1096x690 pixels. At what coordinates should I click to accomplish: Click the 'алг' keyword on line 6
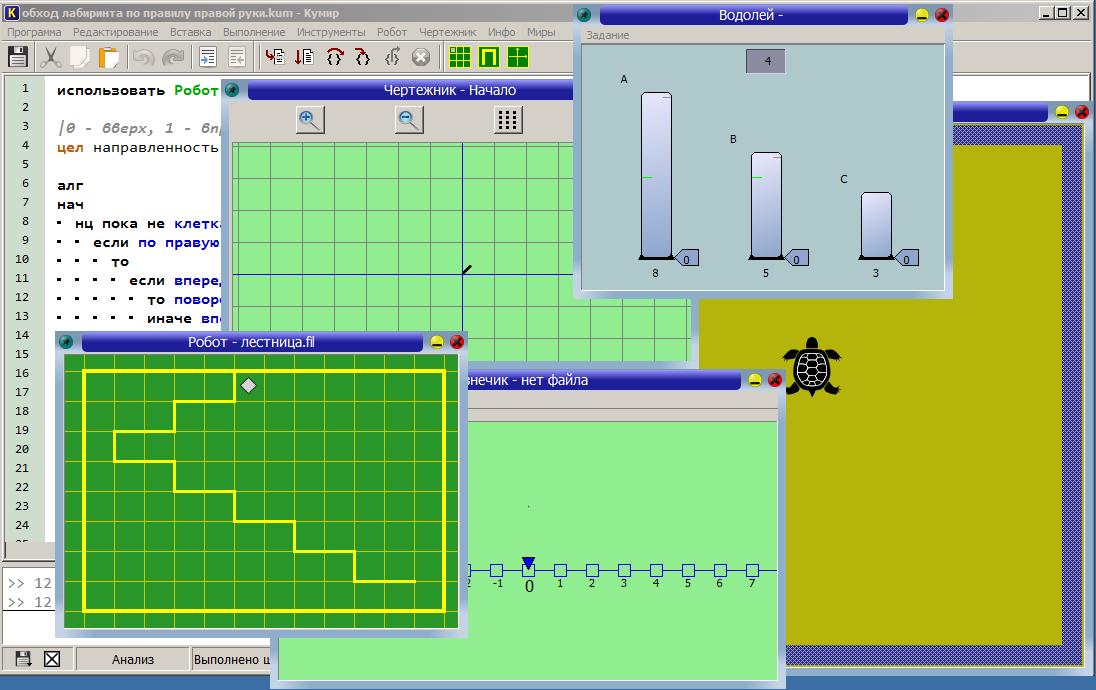[x=70, y=185]
